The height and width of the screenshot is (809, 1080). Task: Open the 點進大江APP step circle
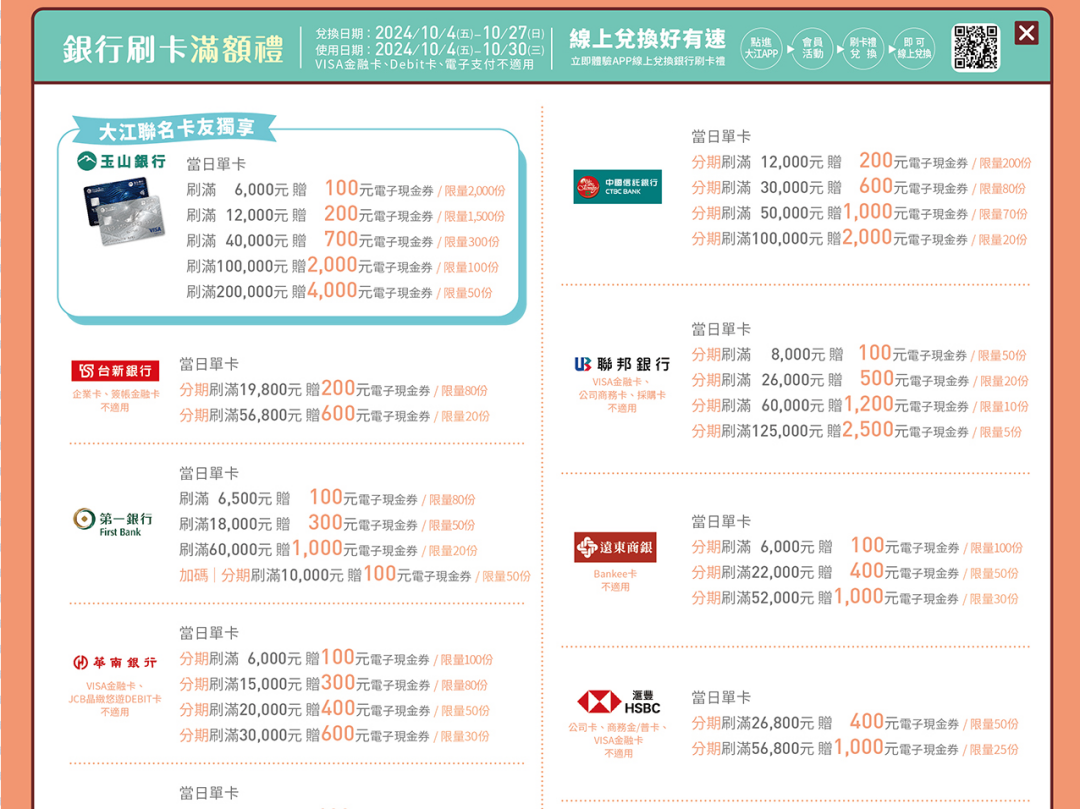(761, 46)
